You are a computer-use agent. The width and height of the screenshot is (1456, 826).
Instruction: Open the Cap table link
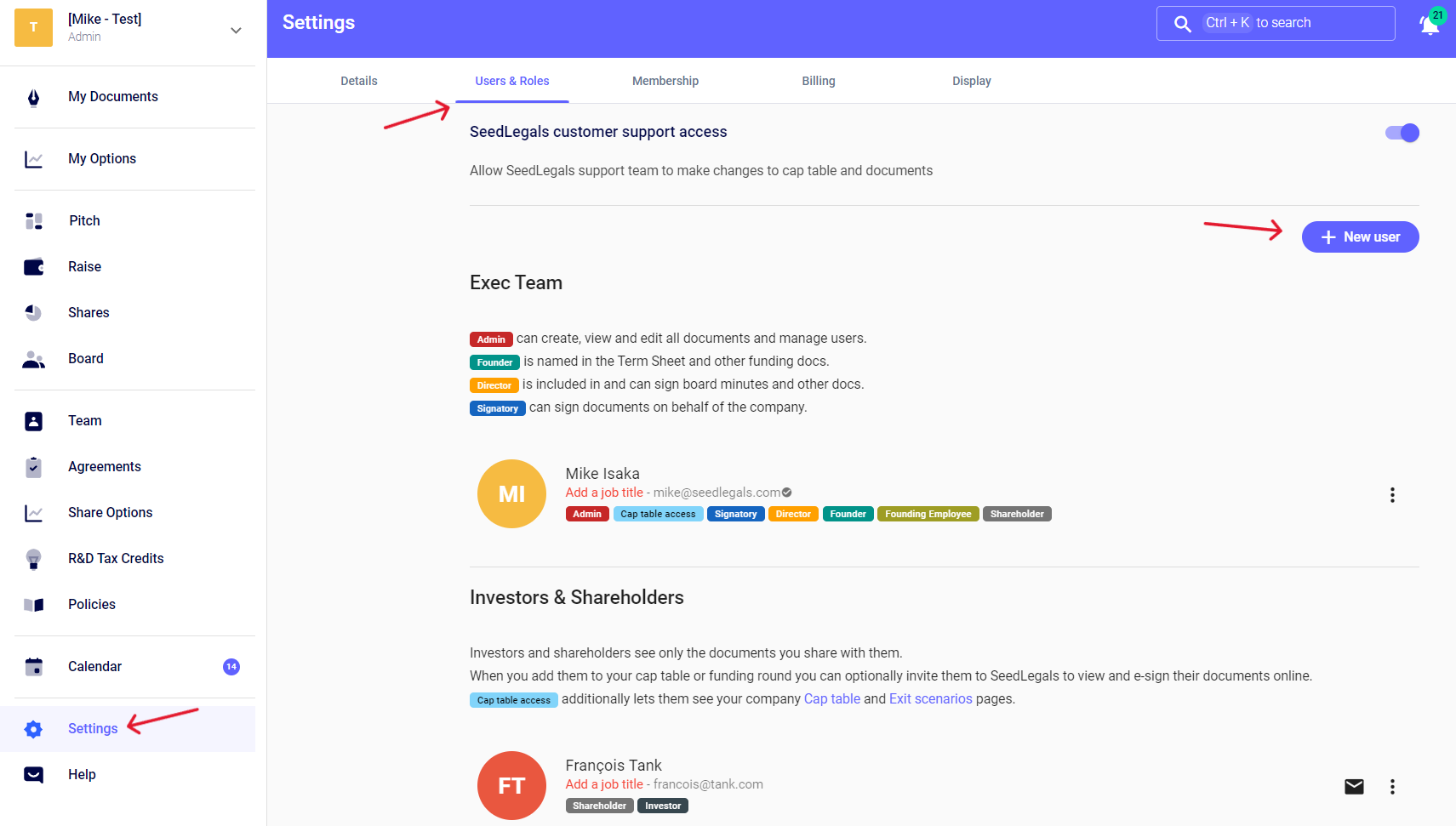tap(831, 699)
